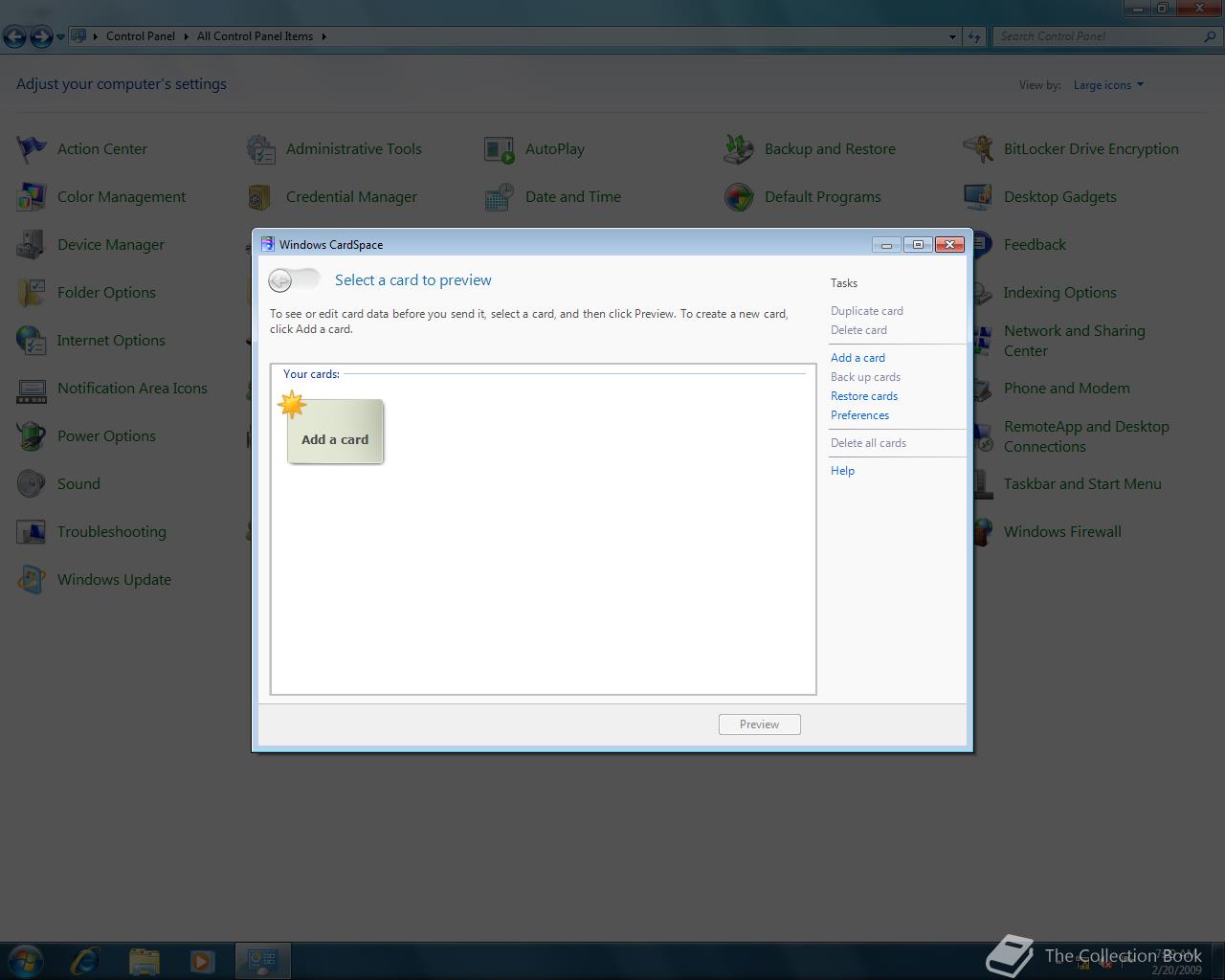Open Taskbar and Start Menu item
Screen dimensions: 1225x980
(1082, 483)
